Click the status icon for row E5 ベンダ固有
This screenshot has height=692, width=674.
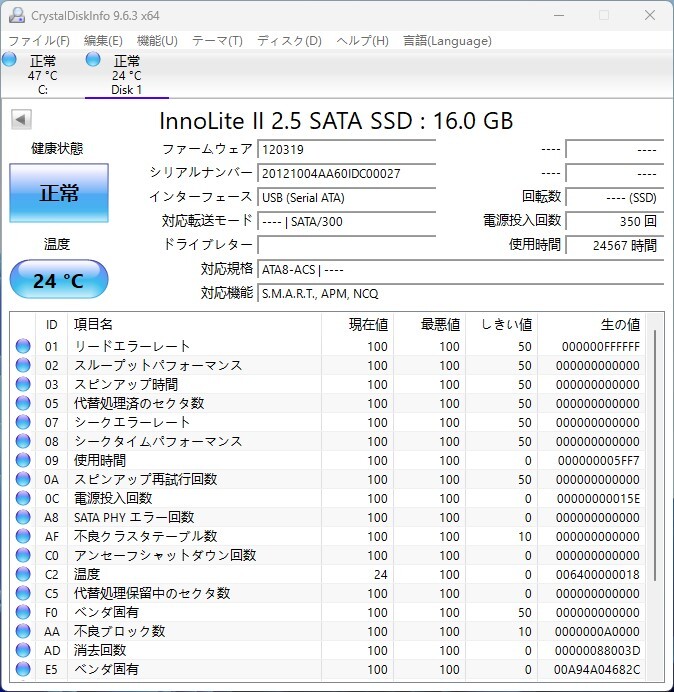tap(23, 669)
